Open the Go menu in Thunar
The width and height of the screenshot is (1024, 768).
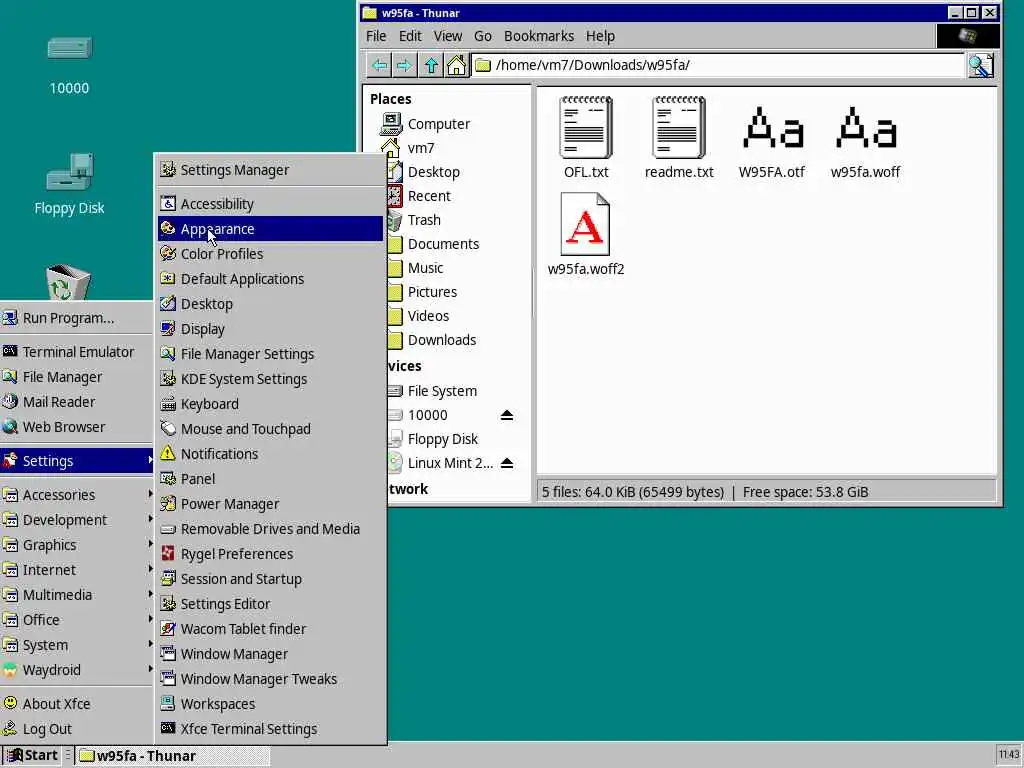(x=483, y=37)
